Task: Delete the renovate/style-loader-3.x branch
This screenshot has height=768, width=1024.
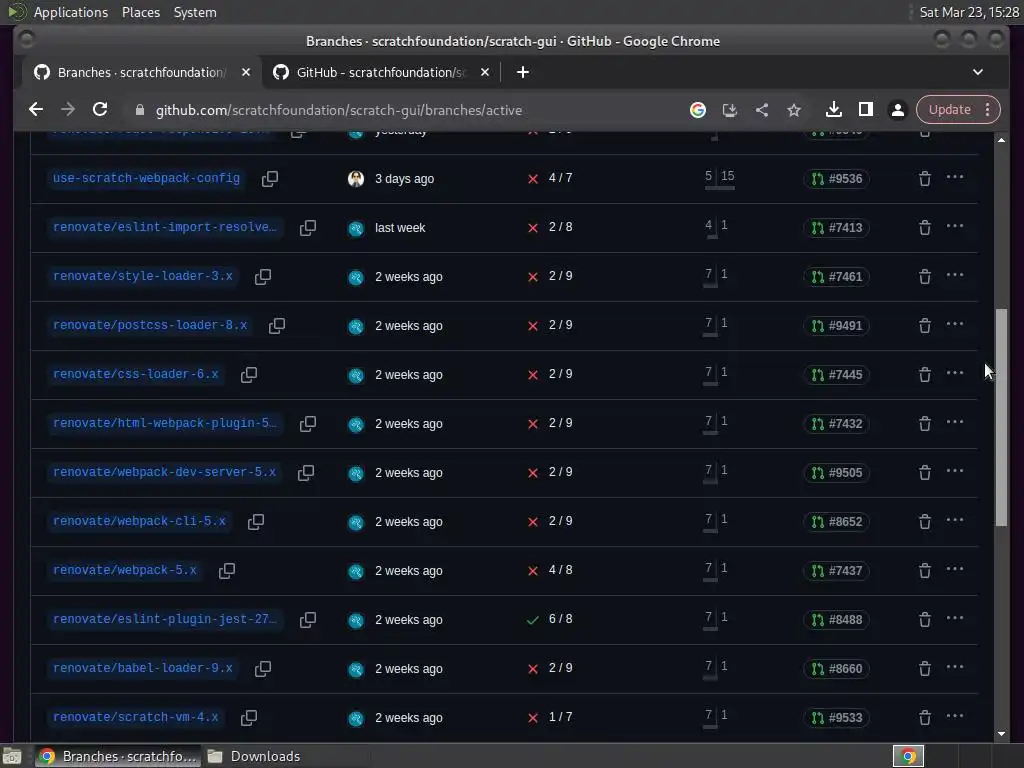Action: (x=925, y=276)
